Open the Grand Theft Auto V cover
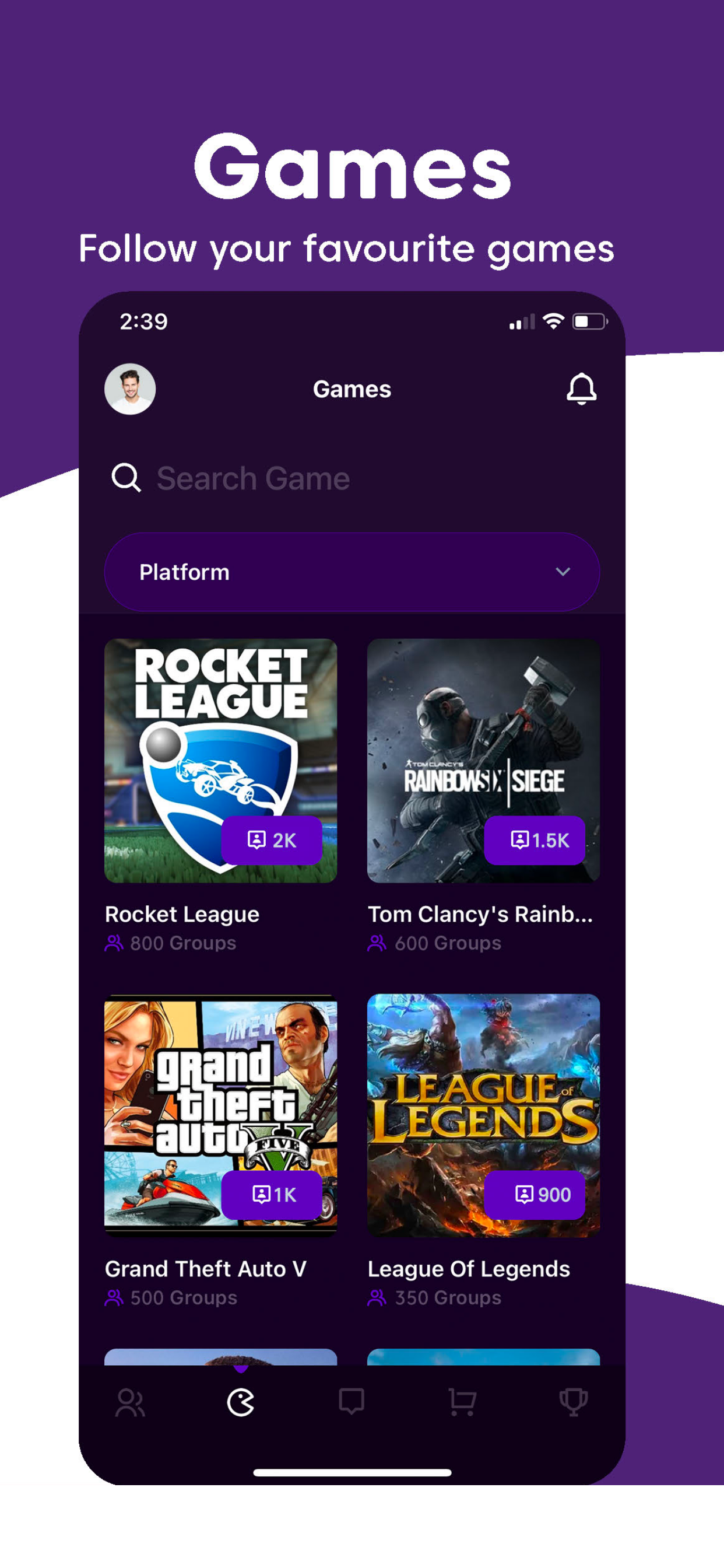Screen dimensions: 724x1568 pyautogui.click(x=221, y=1115)
